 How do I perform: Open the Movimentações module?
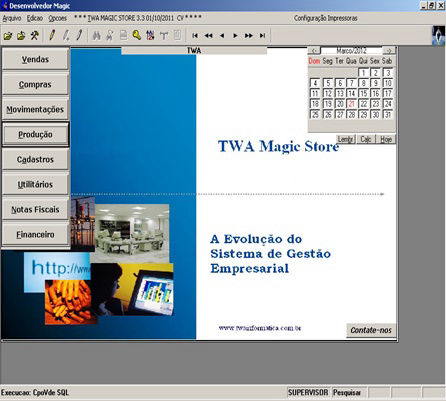35,109
